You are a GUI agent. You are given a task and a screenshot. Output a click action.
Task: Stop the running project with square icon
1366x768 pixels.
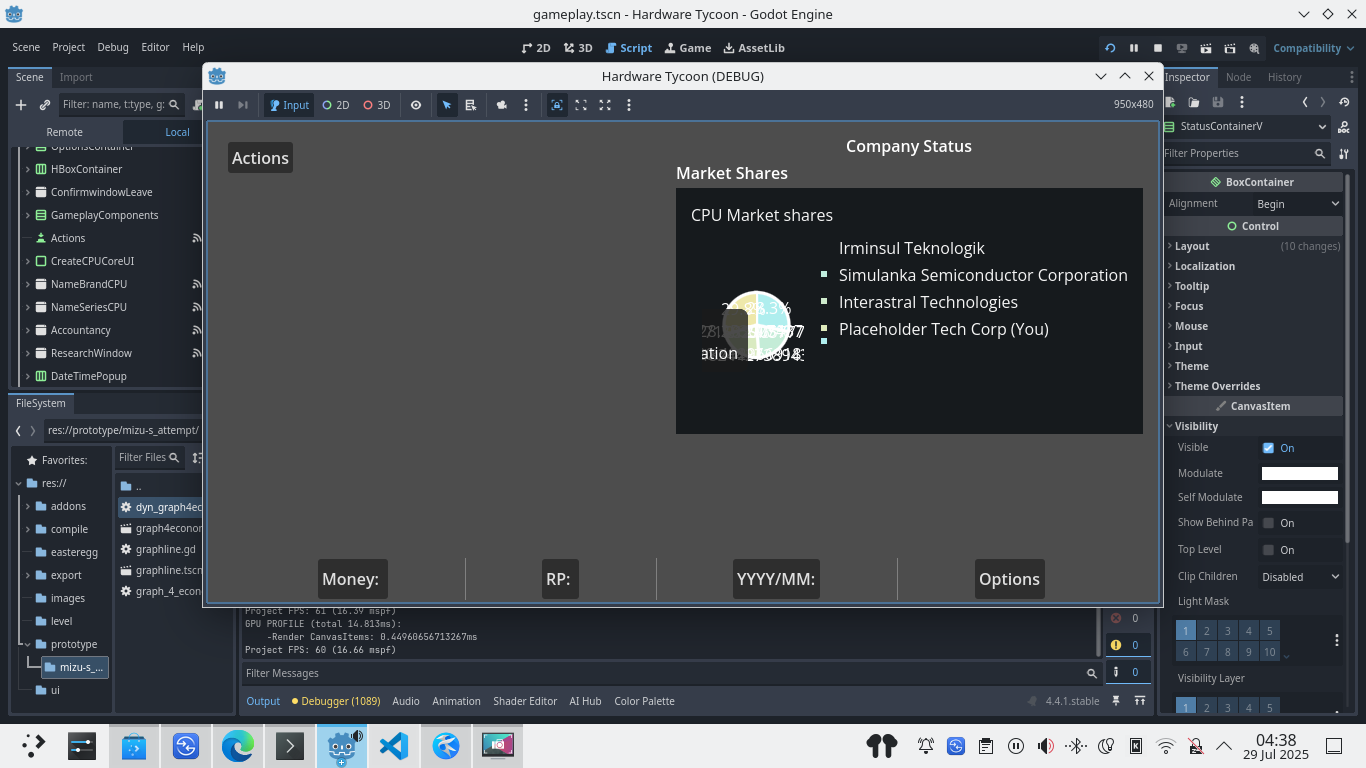(1158, 48)
